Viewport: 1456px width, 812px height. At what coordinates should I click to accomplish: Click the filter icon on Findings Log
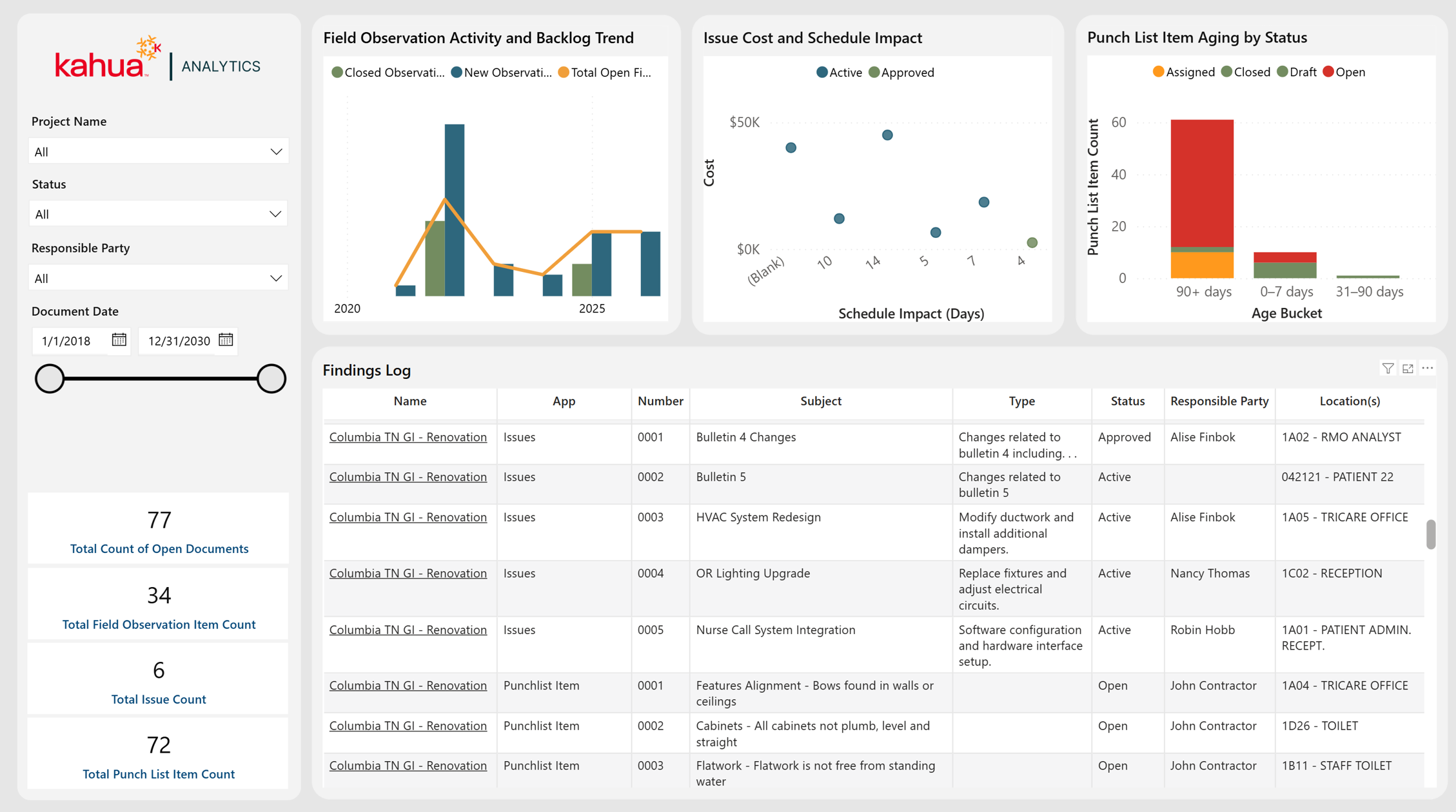click(1388, 369)
